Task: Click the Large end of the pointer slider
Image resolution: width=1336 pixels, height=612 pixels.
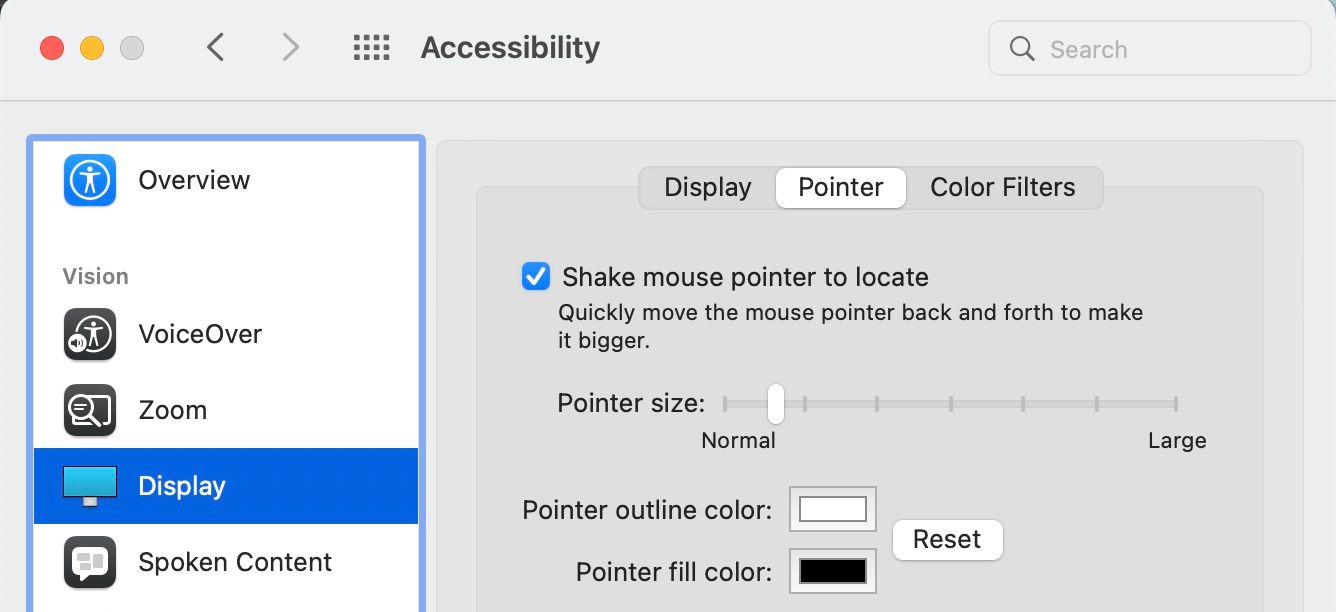Action: click(1176, 403)
